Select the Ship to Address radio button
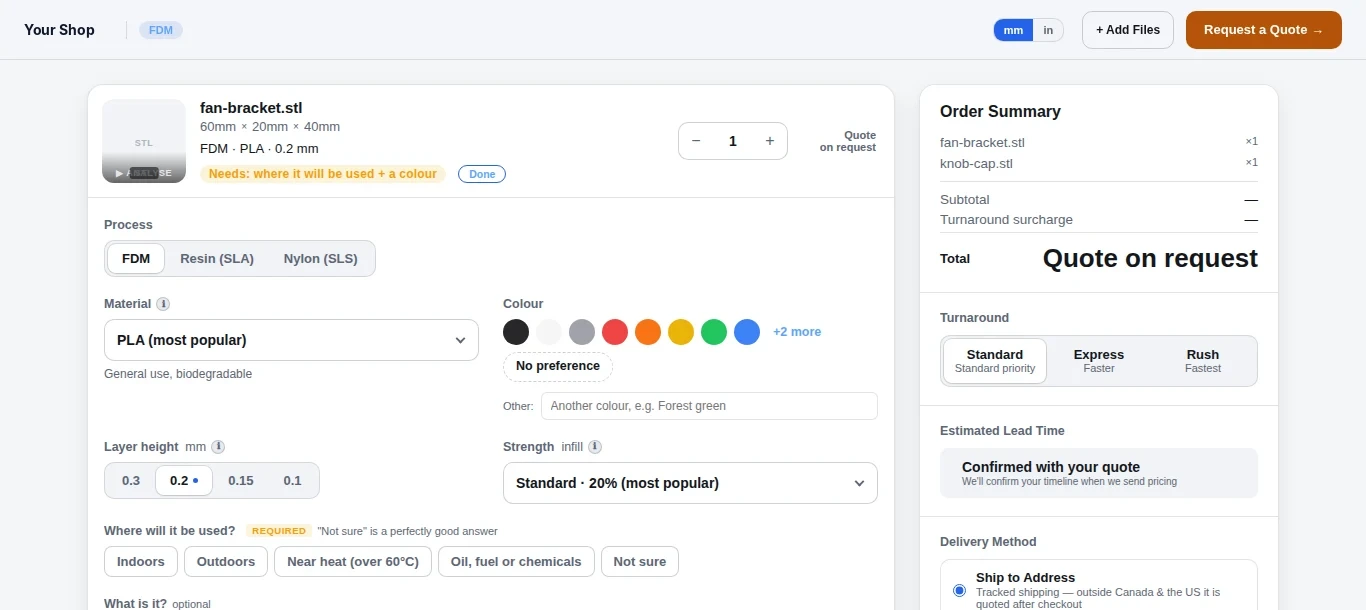Screen dimensions: 1366x610 [960, 591]
